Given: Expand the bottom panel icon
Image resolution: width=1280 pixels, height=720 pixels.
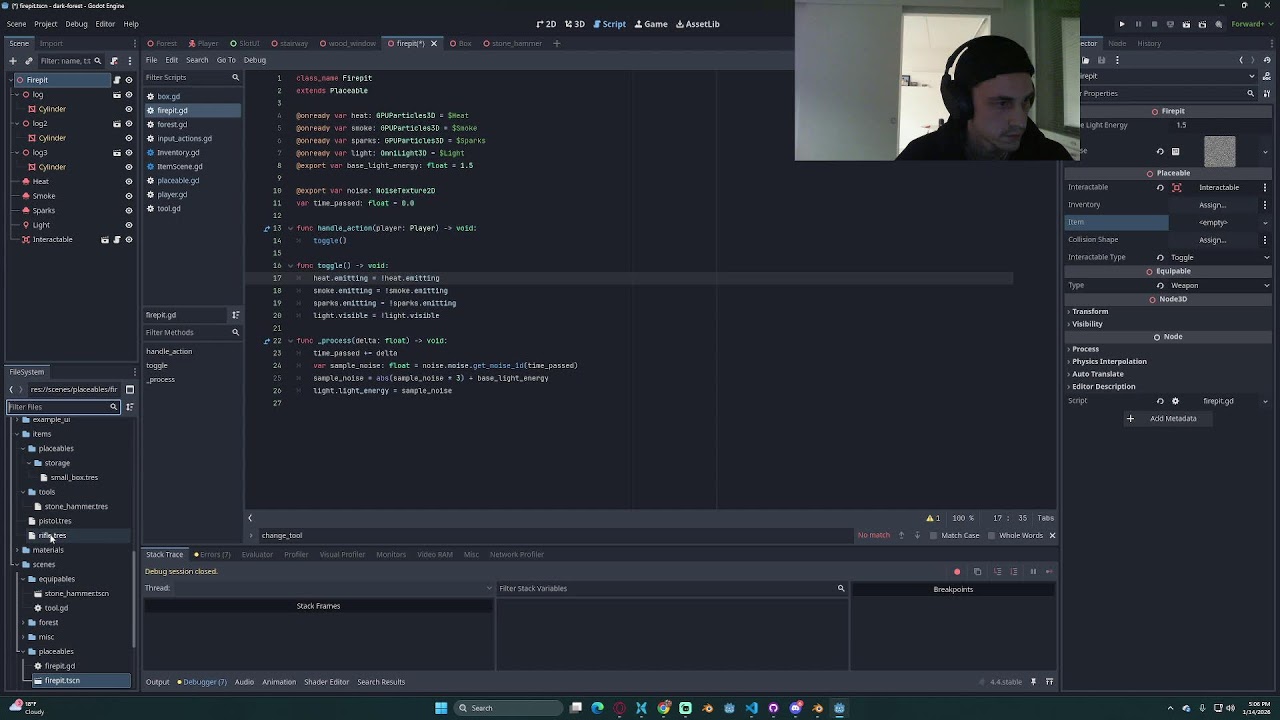Looking at the screenshot, I should (x=1049, y=682).
